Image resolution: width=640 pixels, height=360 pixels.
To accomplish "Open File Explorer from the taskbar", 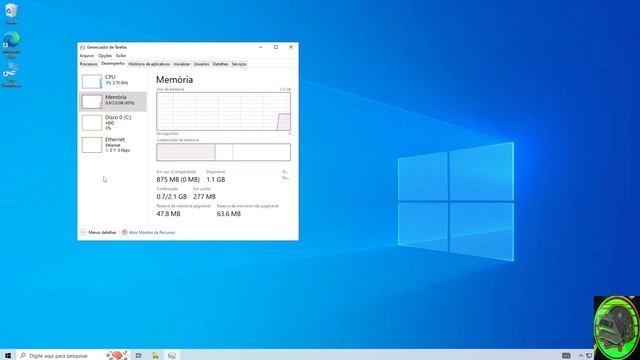I will [156, 356].
